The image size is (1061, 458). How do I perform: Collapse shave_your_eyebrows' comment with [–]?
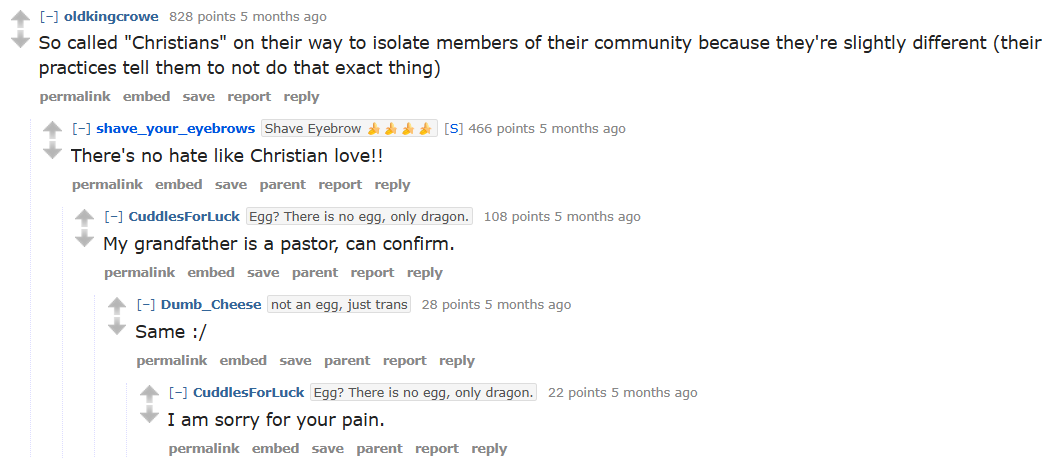coord(82,129)
